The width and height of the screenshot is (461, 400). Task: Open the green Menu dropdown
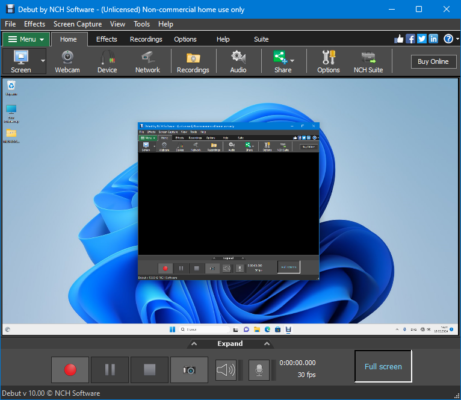click(26, 39)
